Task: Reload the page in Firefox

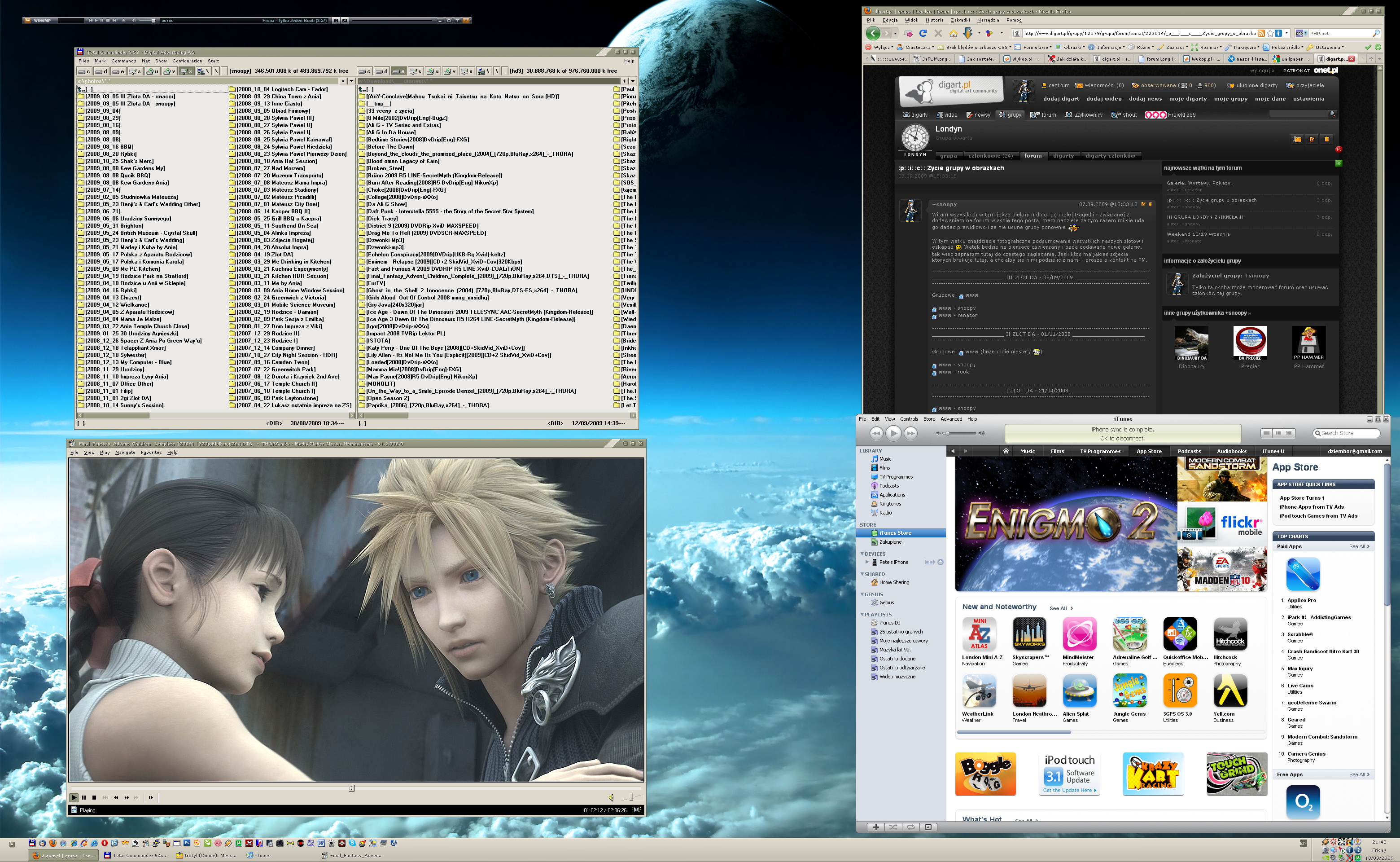Action: 923,33
